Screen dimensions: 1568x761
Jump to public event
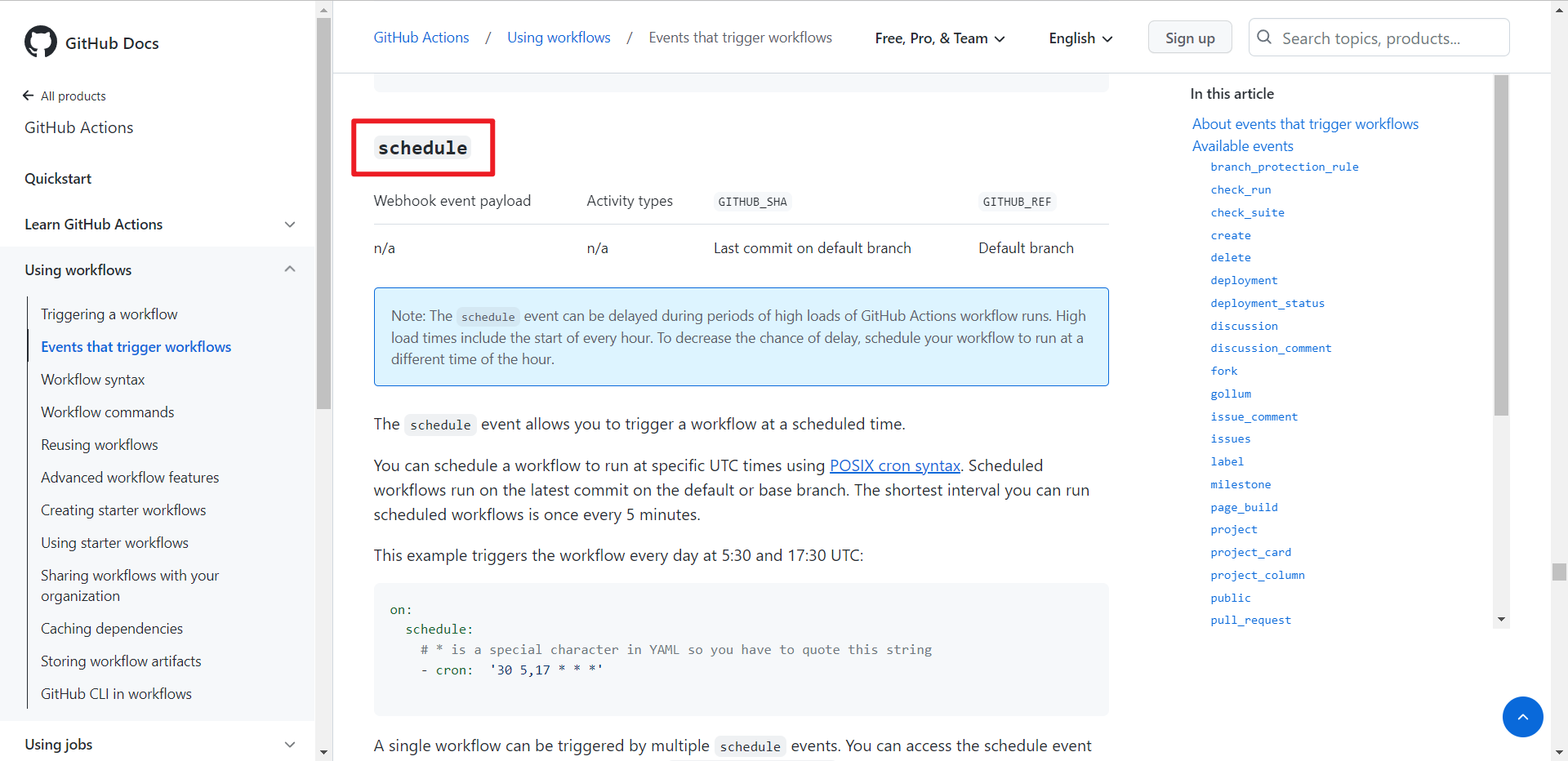[1231, 598]
